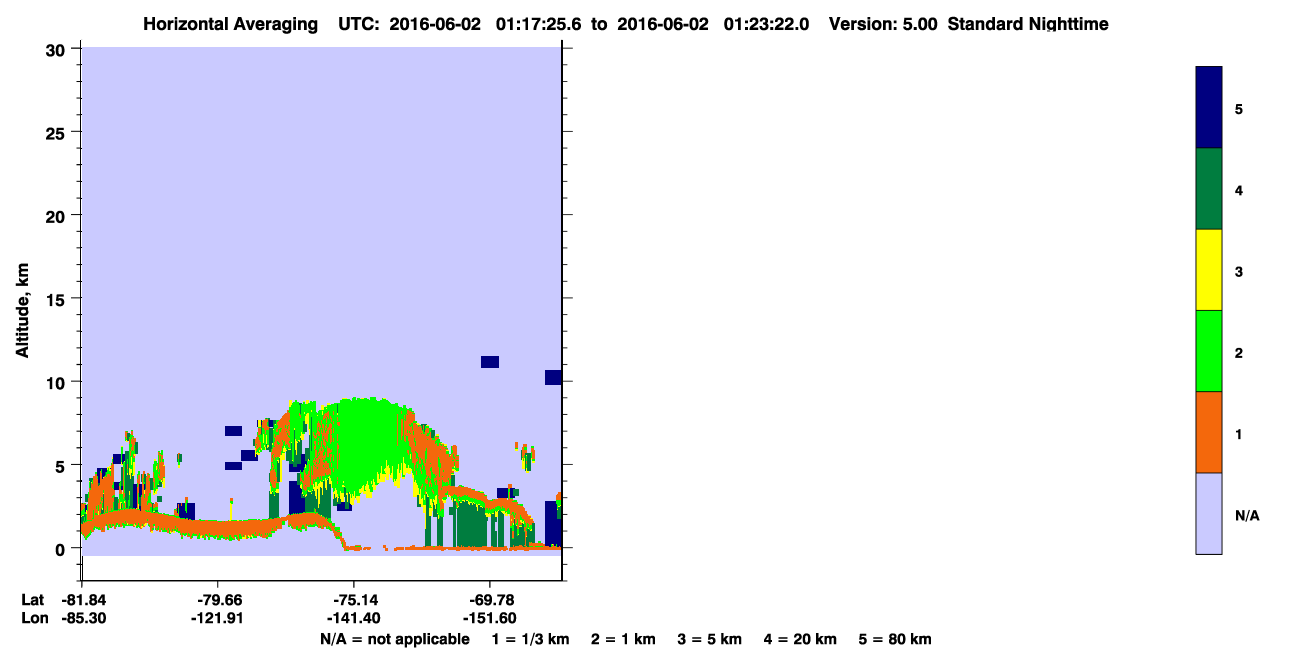The width and height of the screenshot is (1300, 667).
Task: Click the dark blue block at 10 km on right edge
Action: pos(553,377)
